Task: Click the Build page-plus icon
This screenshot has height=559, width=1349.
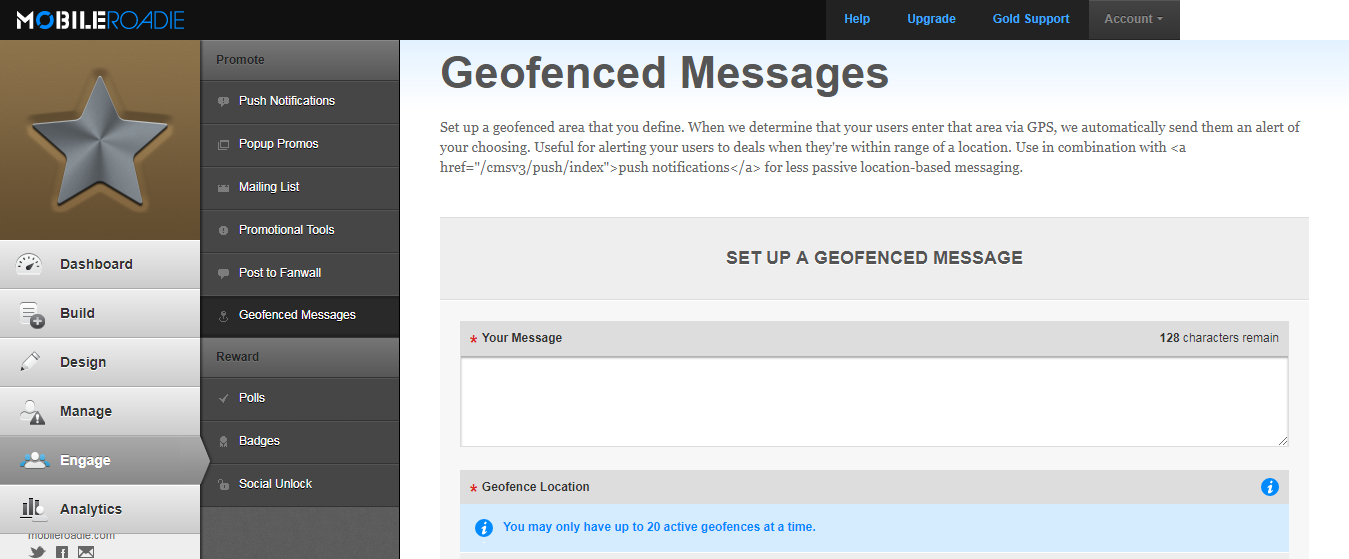Action: 31,314
